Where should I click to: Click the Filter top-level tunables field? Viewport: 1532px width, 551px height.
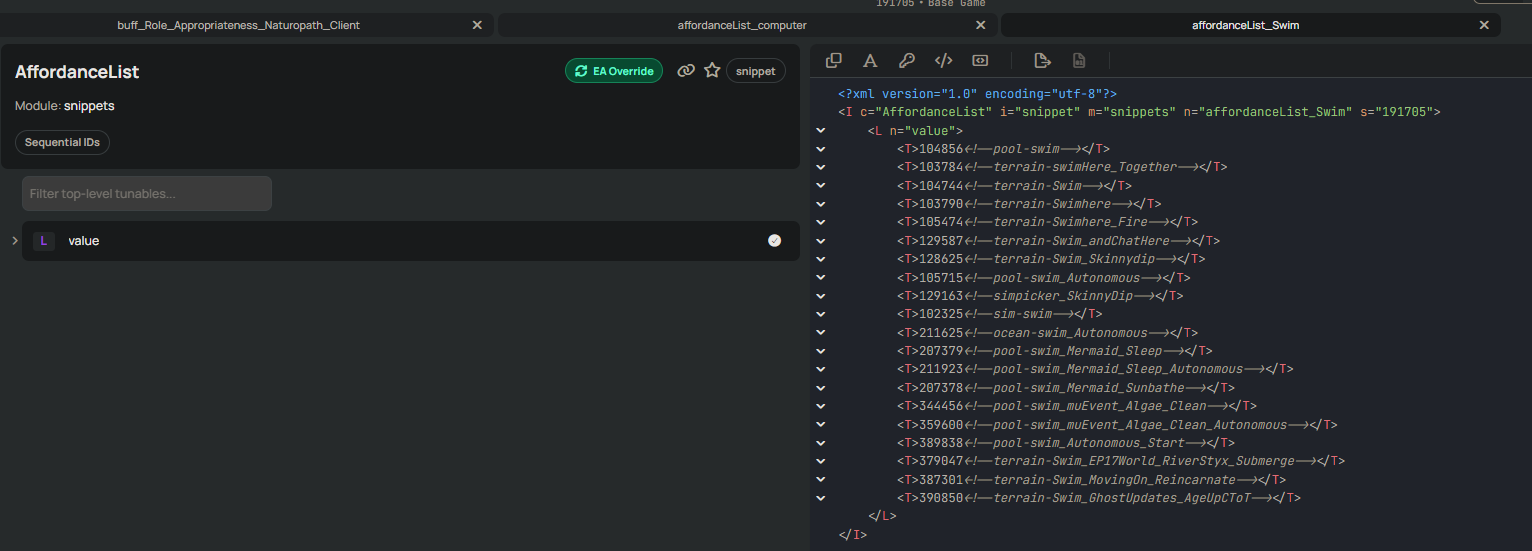(x=147, y=194)
